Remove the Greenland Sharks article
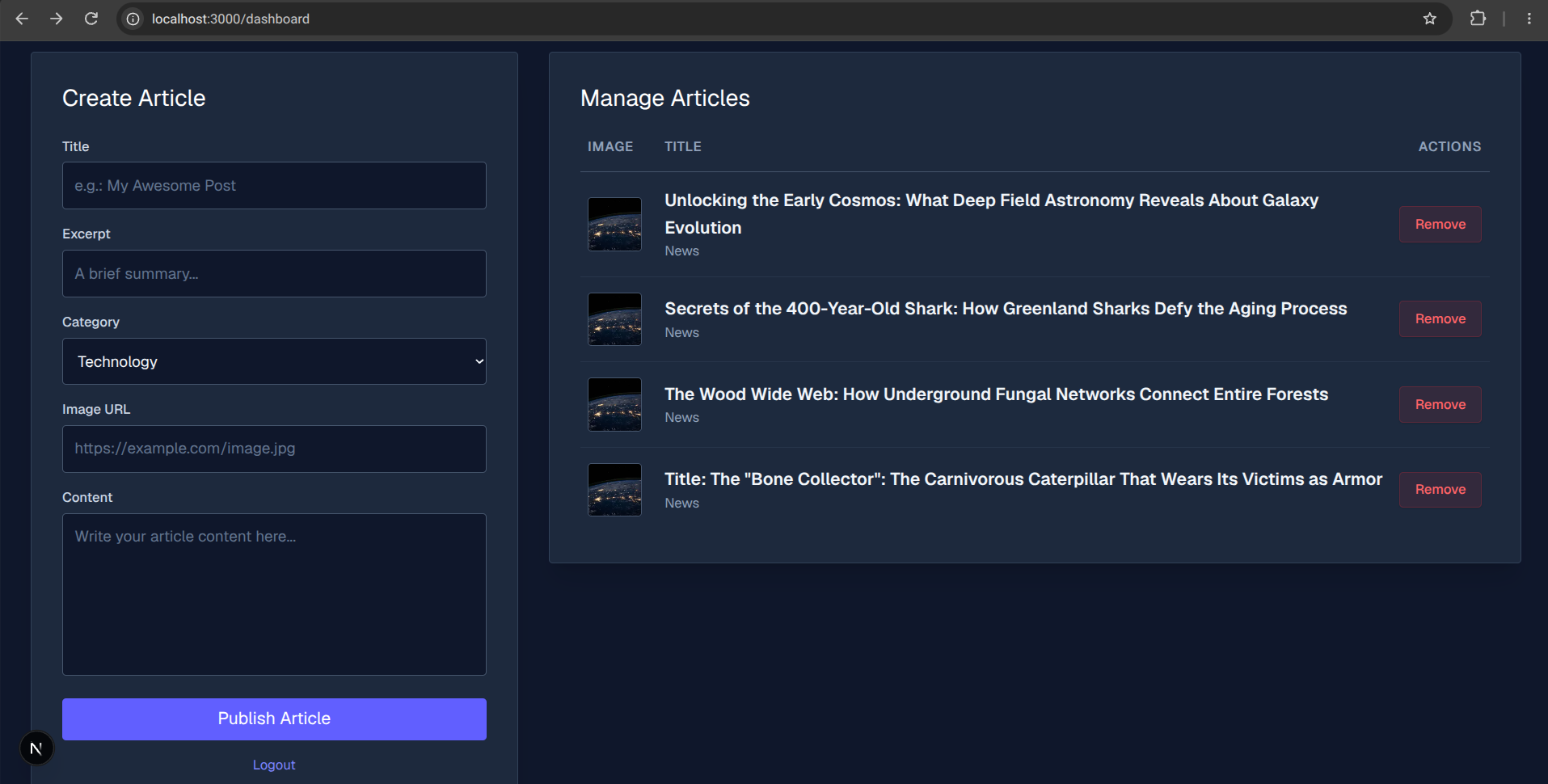 point(1440,318)
